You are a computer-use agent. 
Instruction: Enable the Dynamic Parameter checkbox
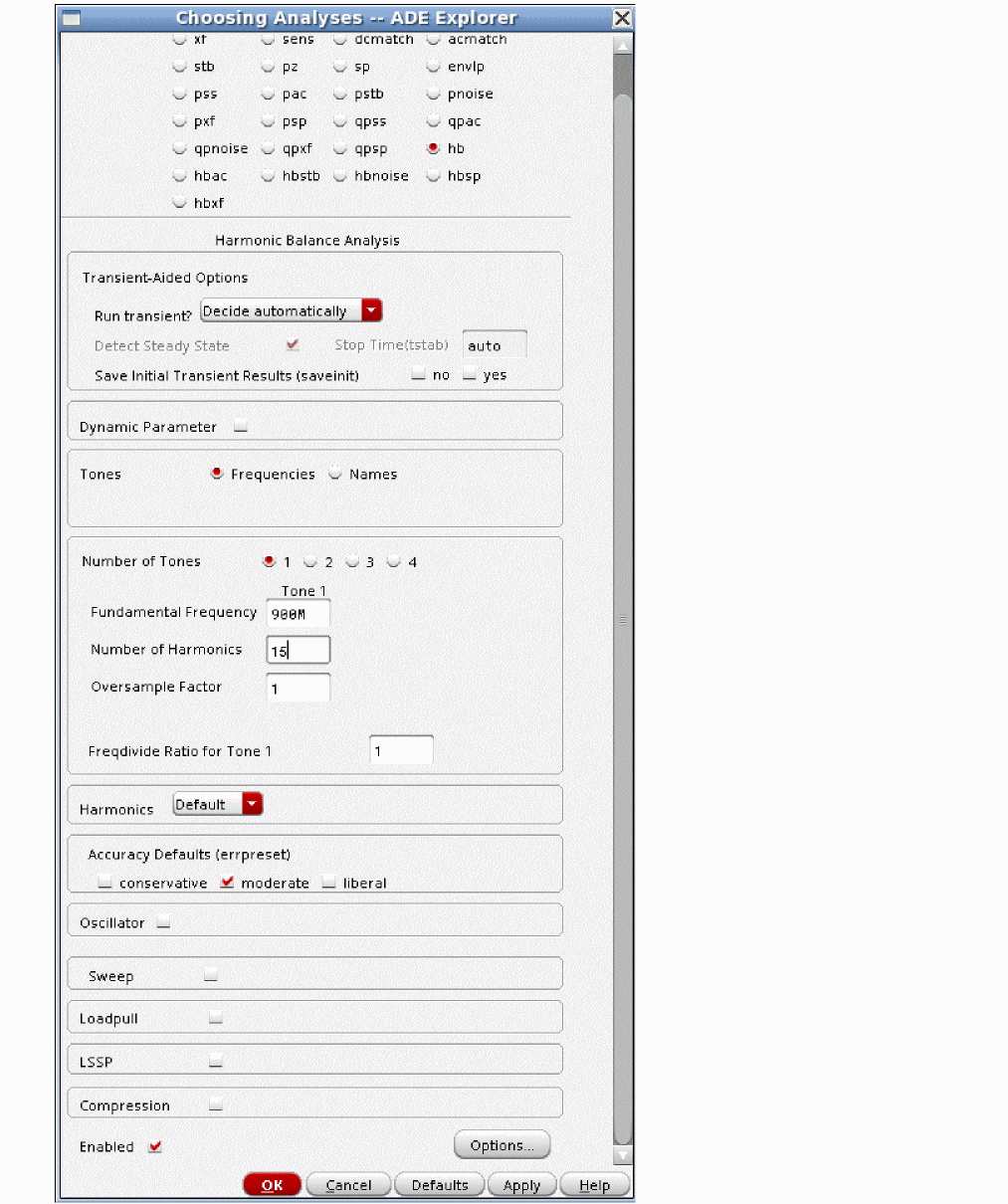(x=241, y=427)
